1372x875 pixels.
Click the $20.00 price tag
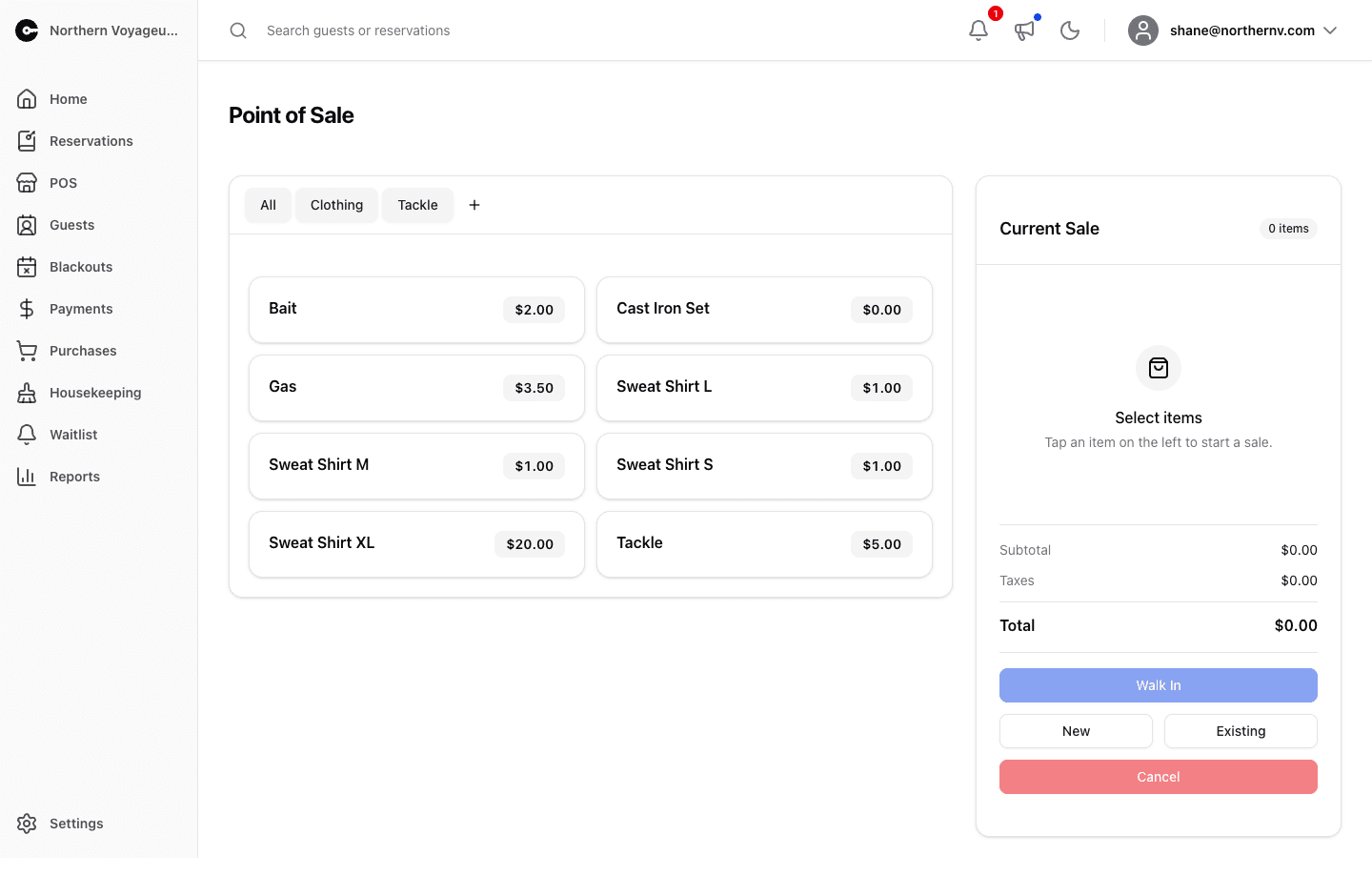(x=530, y=544)
